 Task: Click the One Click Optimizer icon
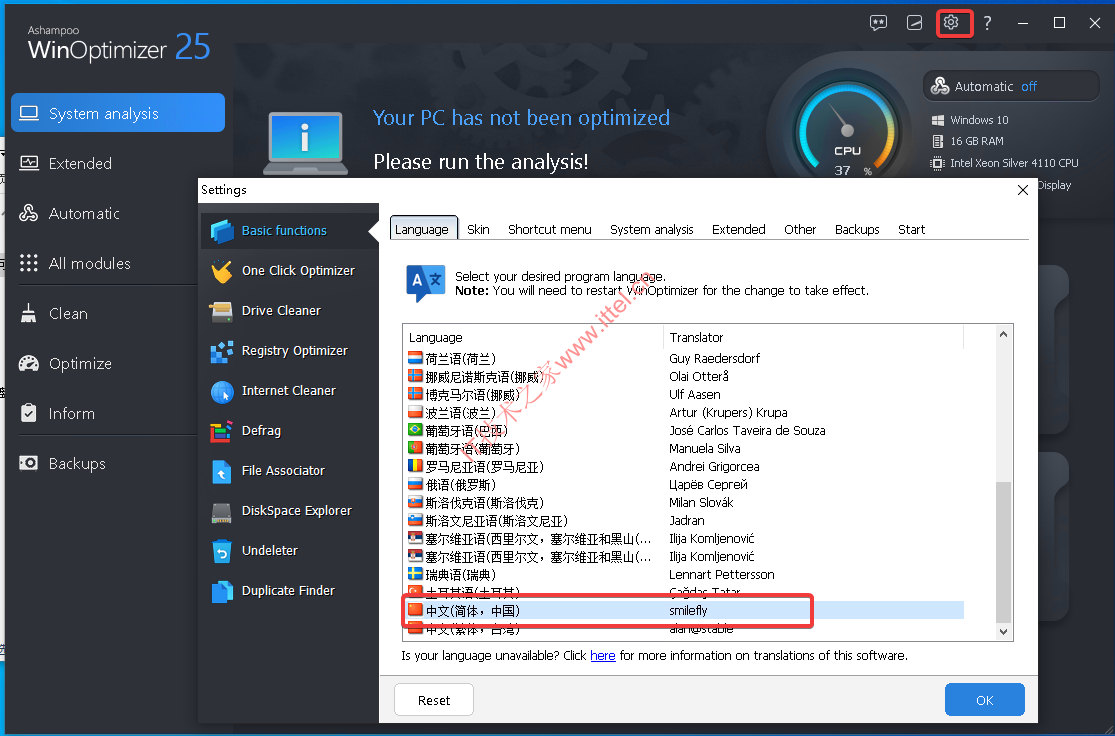tap(222, 271)
